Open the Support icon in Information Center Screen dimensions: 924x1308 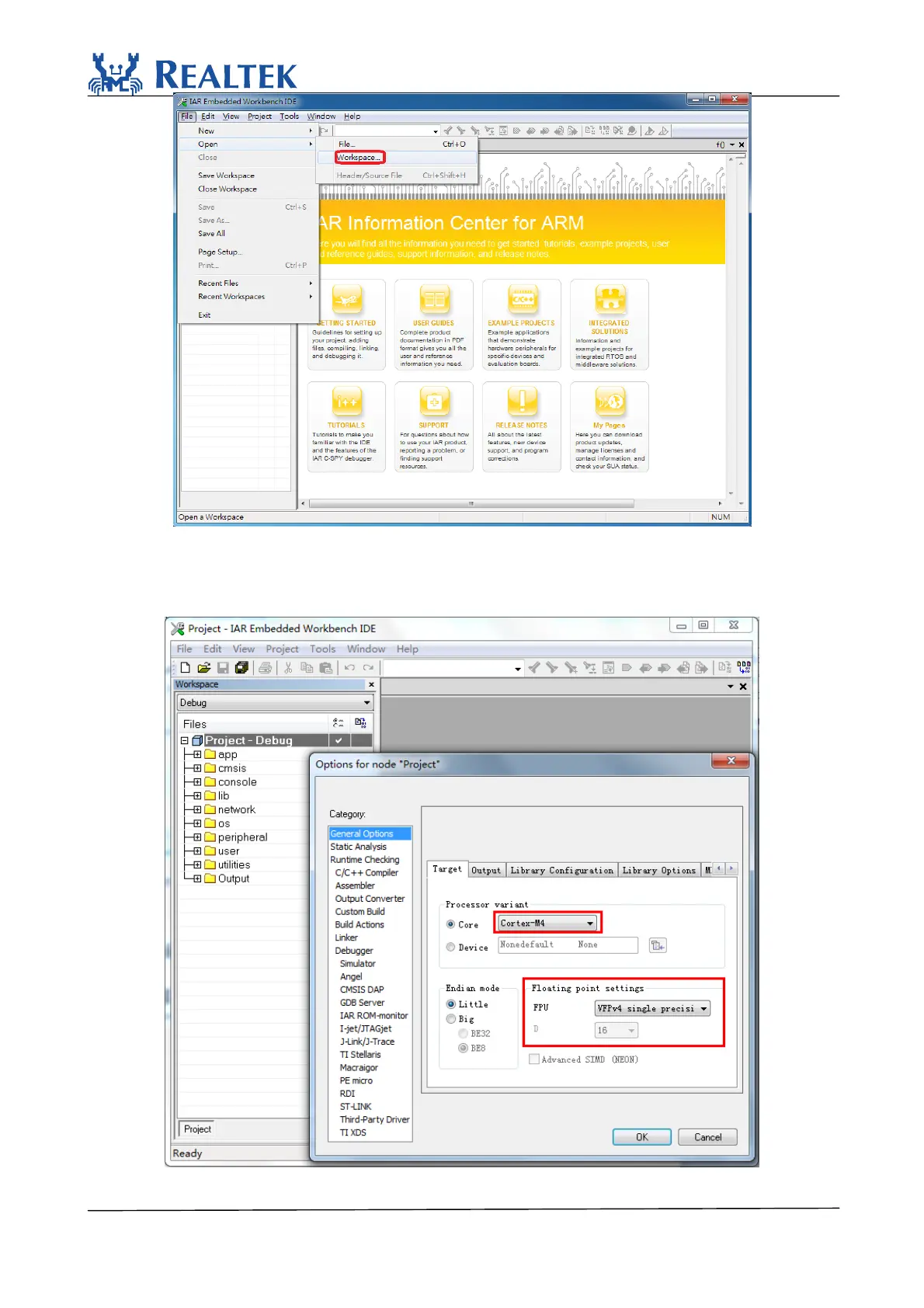[x=434, y=401]
